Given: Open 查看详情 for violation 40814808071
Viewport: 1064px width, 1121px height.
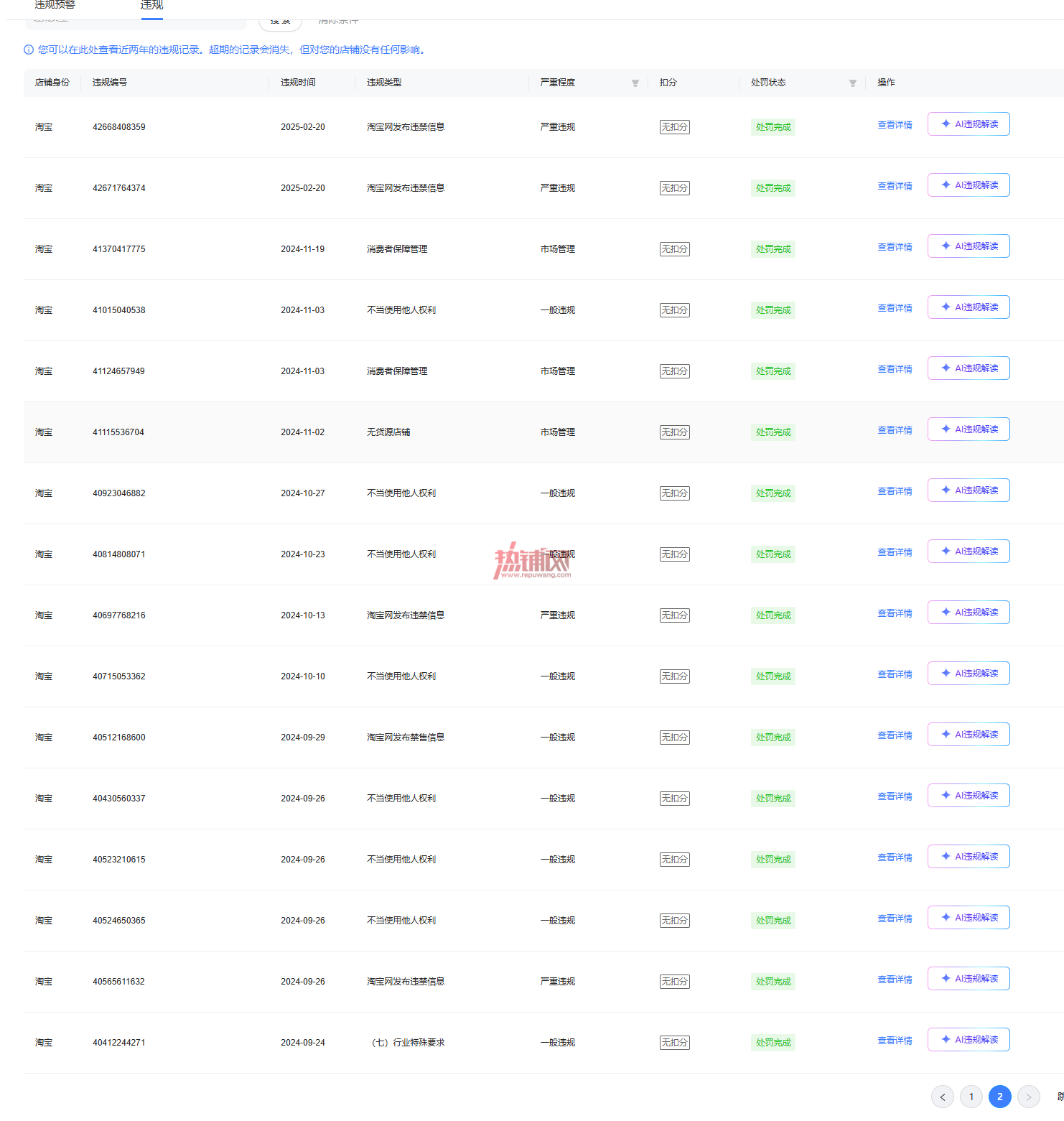Looking at the screenshot, I should (895, 552).
